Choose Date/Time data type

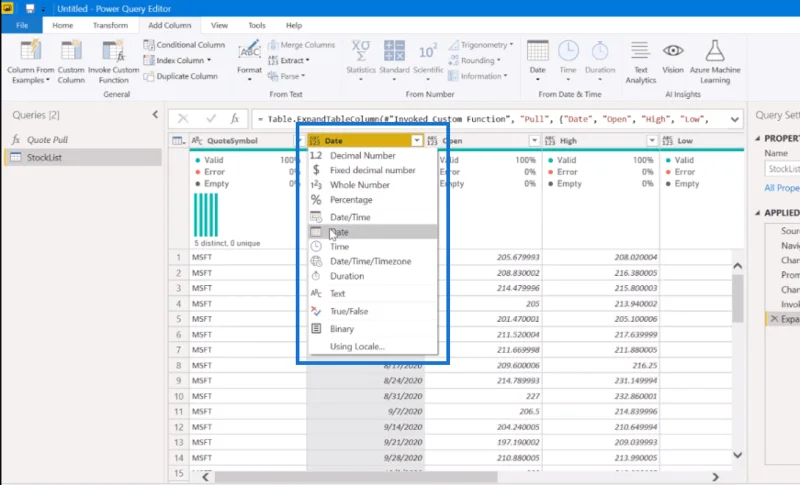[x=372, y=217]
